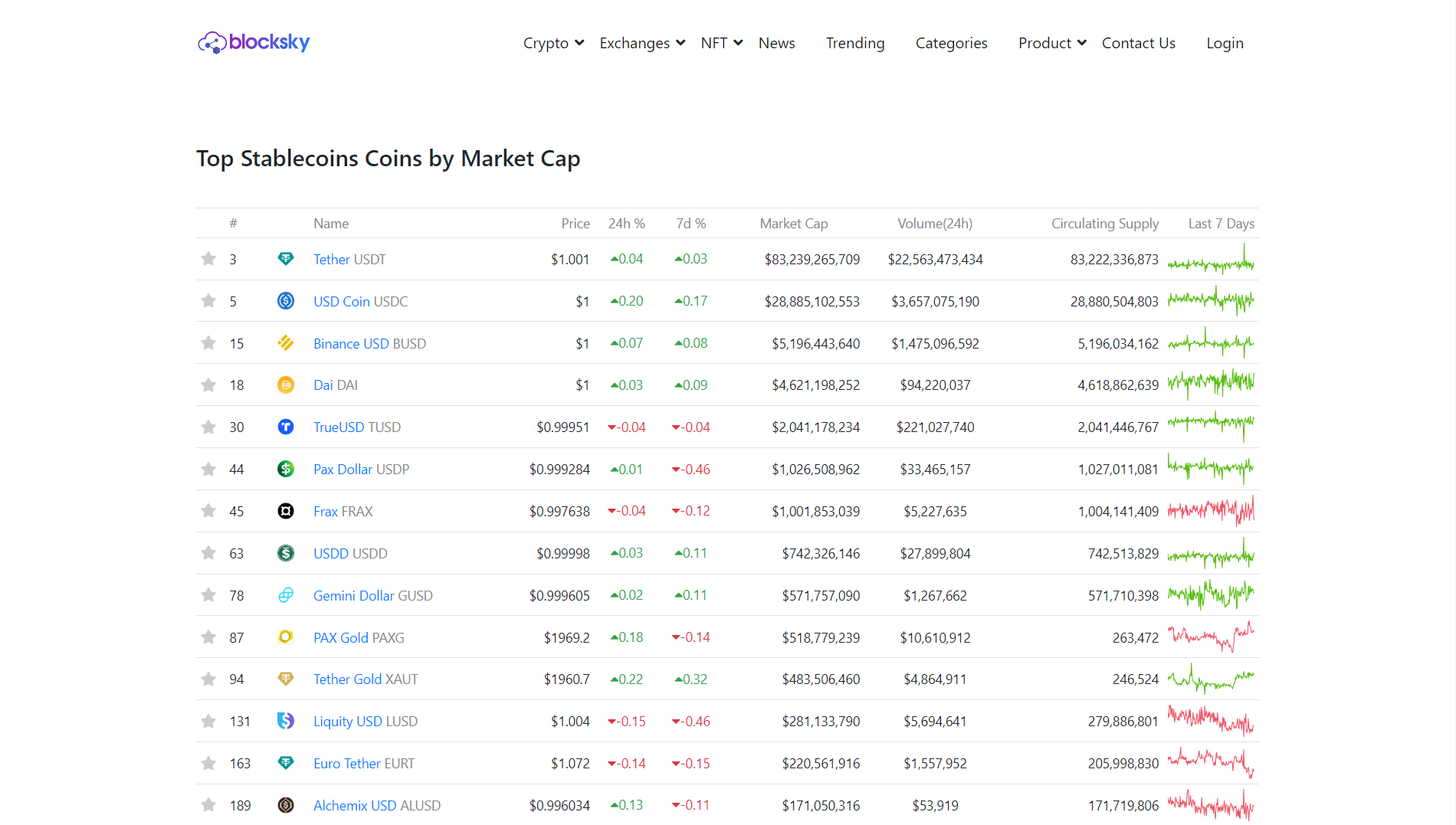The width and height of the screenshot is (1456, 825).
Task: Click the TrueUSD coin icon
Action: (x=286, y=427)
